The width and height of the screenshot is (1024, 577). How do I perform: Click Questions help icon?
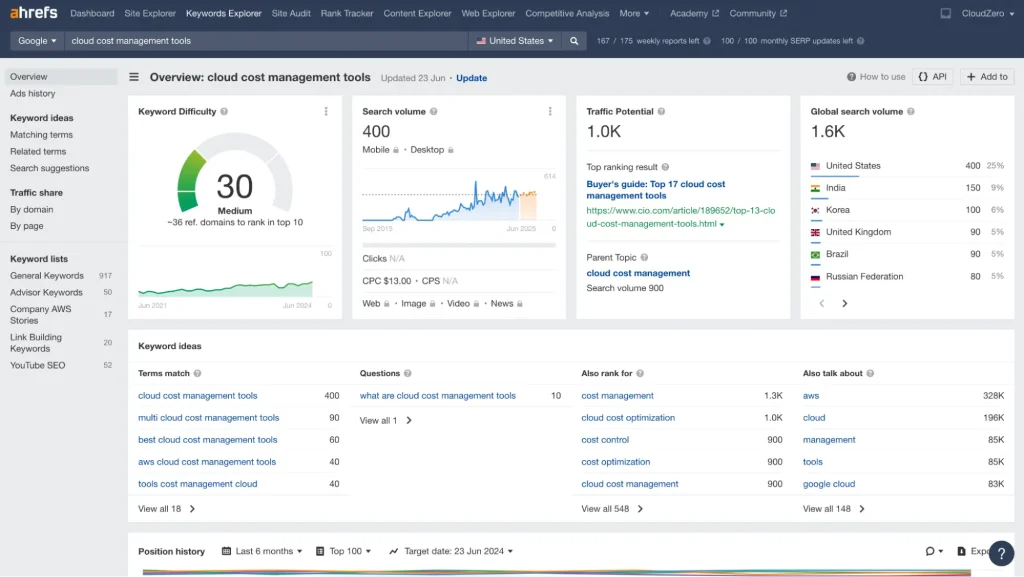pos(408,373)
